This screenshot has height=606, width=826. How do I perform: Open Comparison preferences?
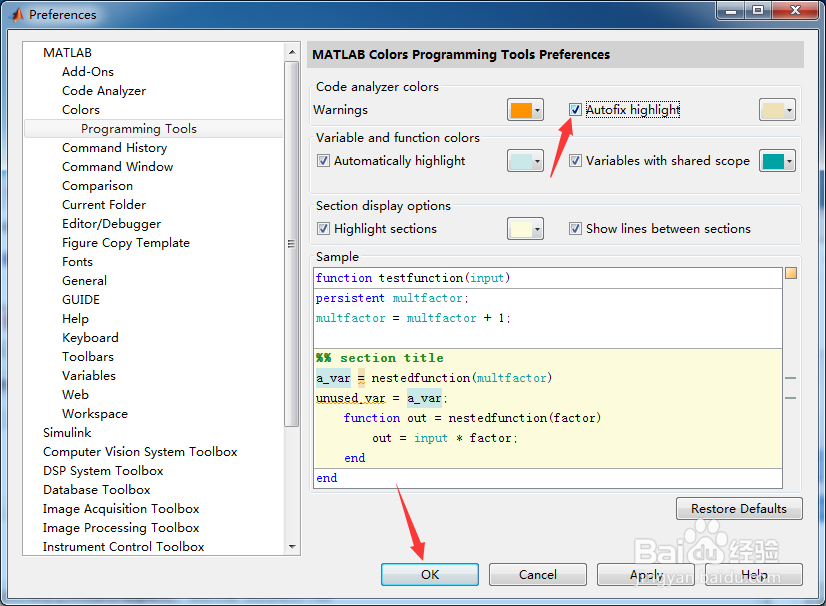97,185
